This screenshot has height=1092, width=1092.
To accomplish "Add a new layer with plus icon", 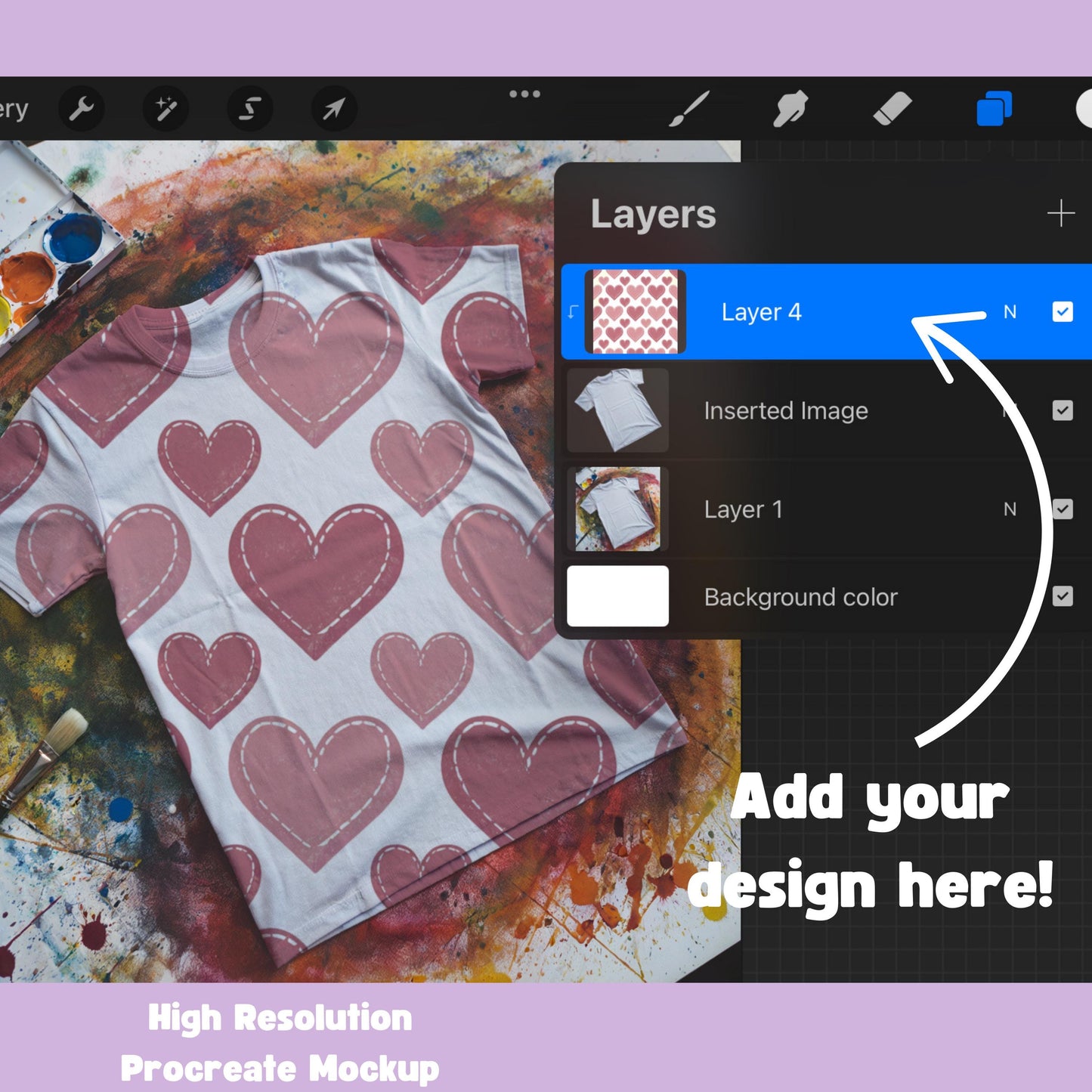I will click(1061, 214).
